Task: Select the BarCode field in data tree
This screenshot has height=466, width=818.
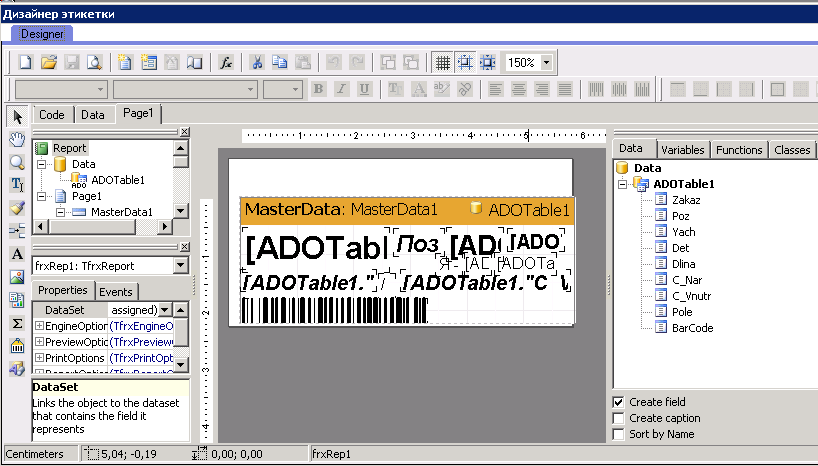Action: pos(692,327)
